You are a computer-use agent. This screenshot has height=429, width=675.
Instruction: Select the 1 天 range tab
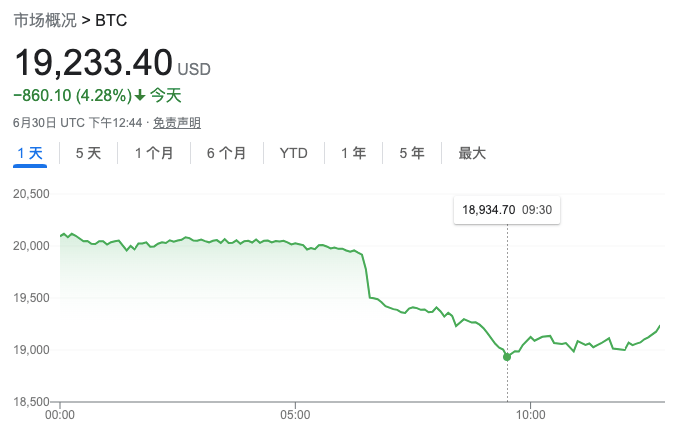[30, 153]
